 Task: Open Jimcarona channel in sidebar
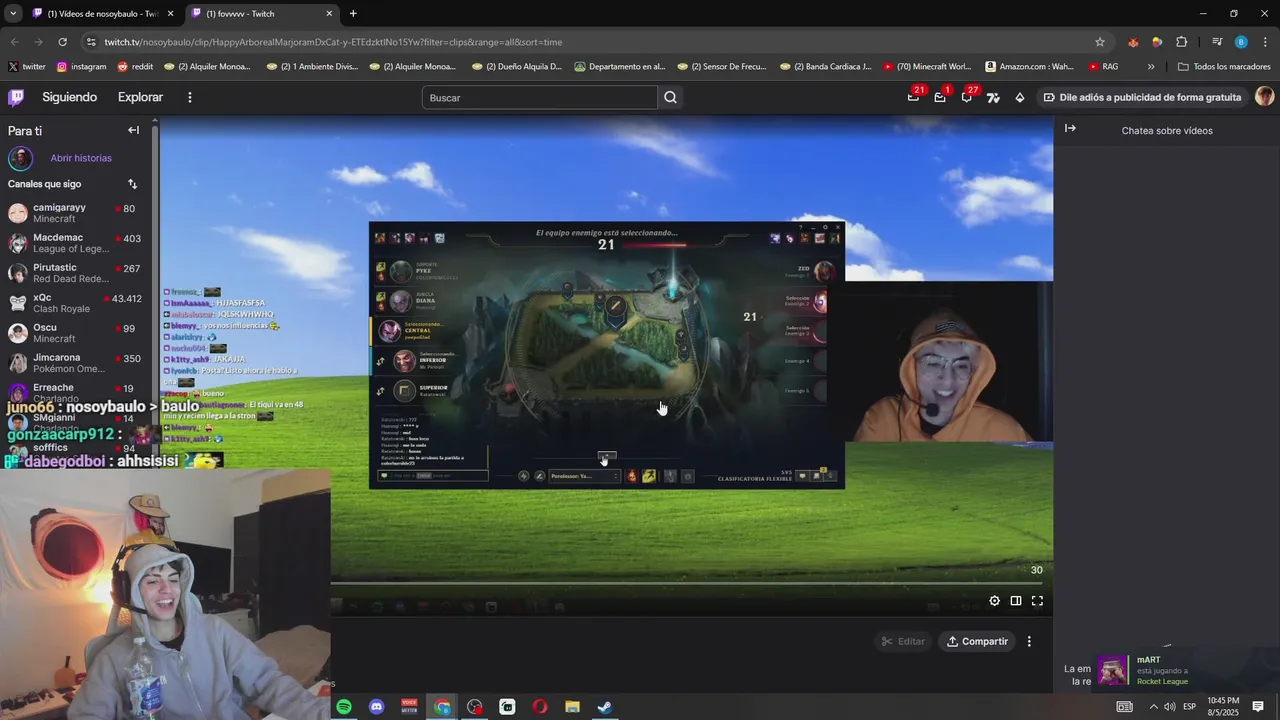(x=75, y=363)
